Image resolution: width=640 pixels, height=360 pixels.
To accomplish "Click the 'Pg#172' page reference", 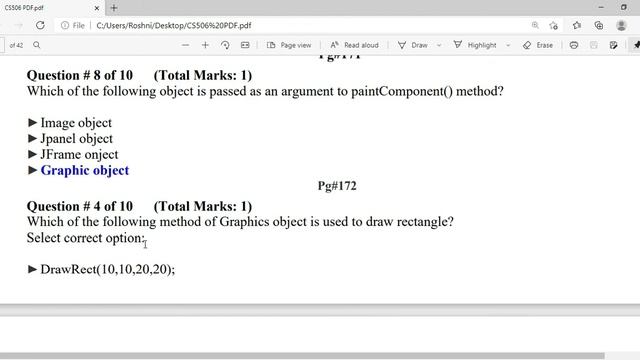I will [x=337, y=186].
